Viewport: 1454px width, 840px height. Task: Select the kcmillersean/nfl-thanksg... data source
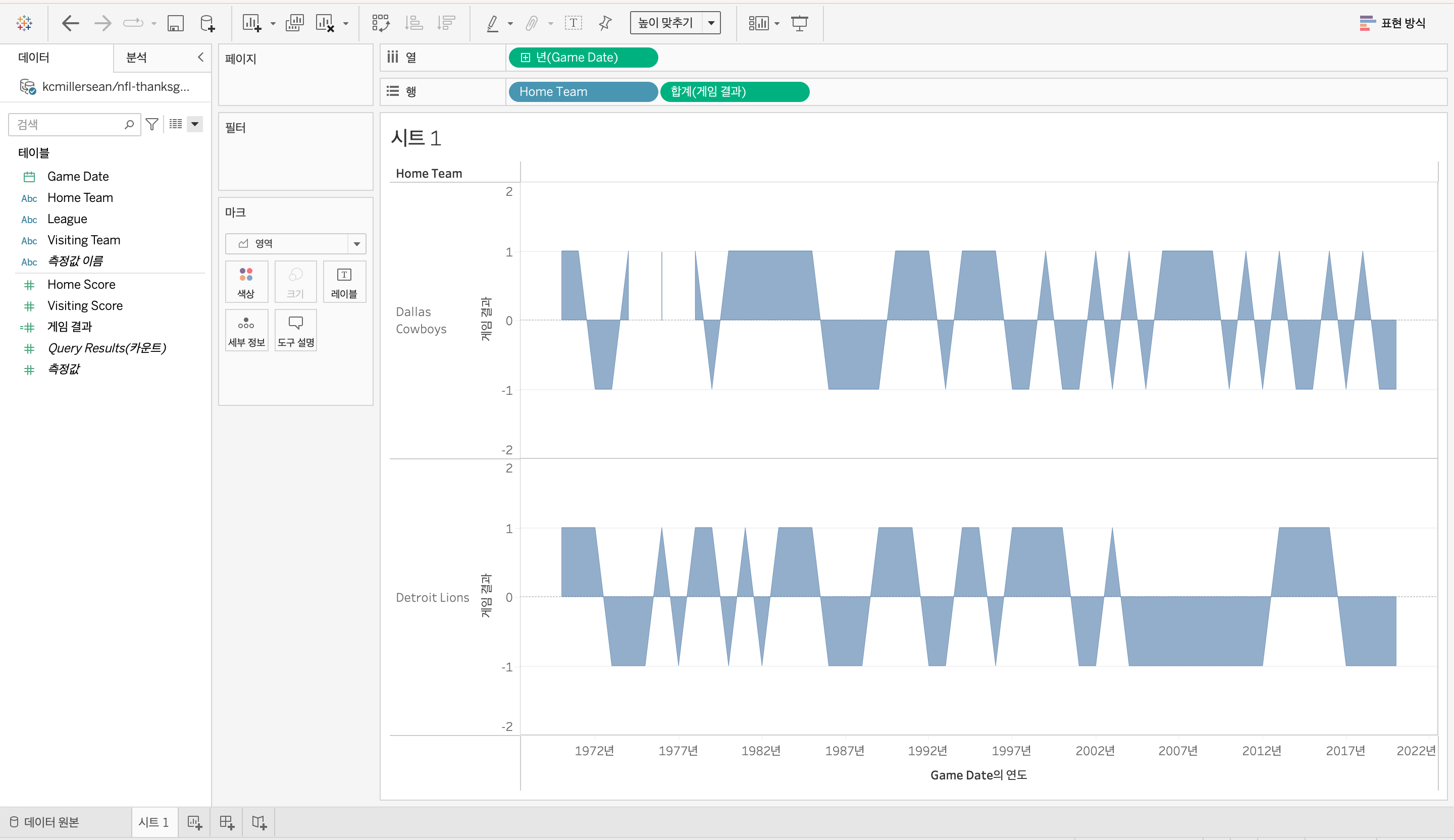click(x=105, y=86)
